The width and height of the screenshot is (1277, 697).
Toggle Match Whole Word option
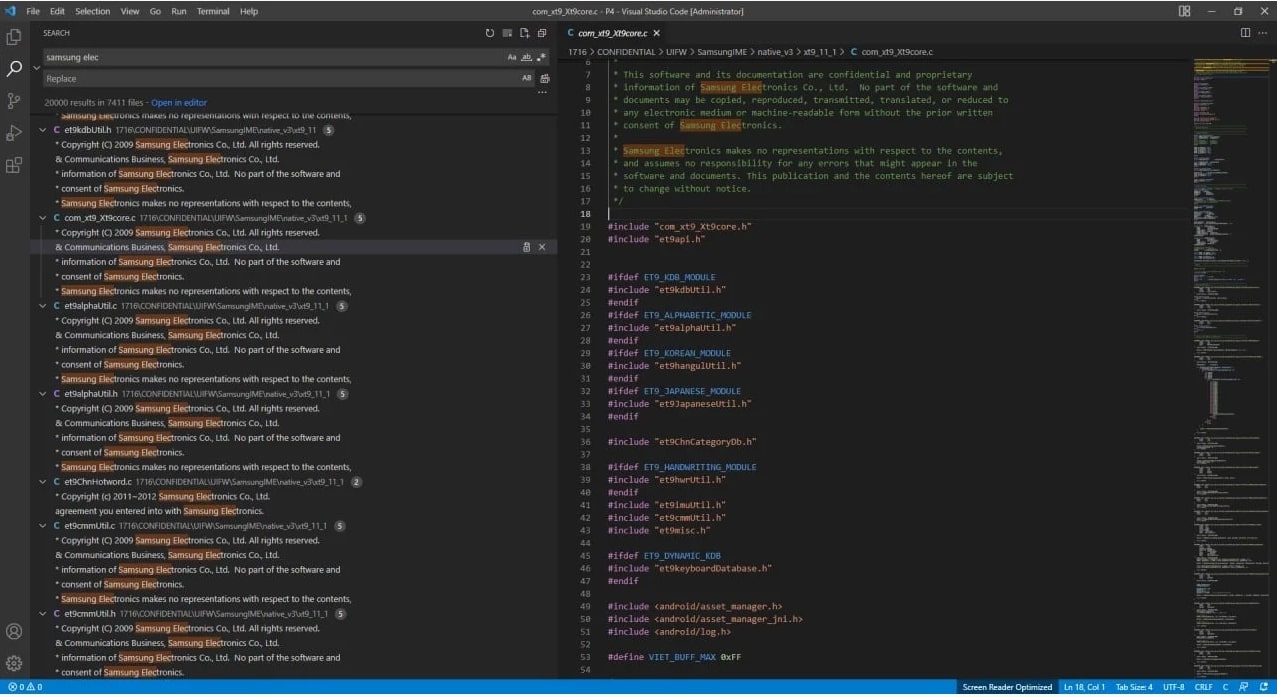pos(526,58)
